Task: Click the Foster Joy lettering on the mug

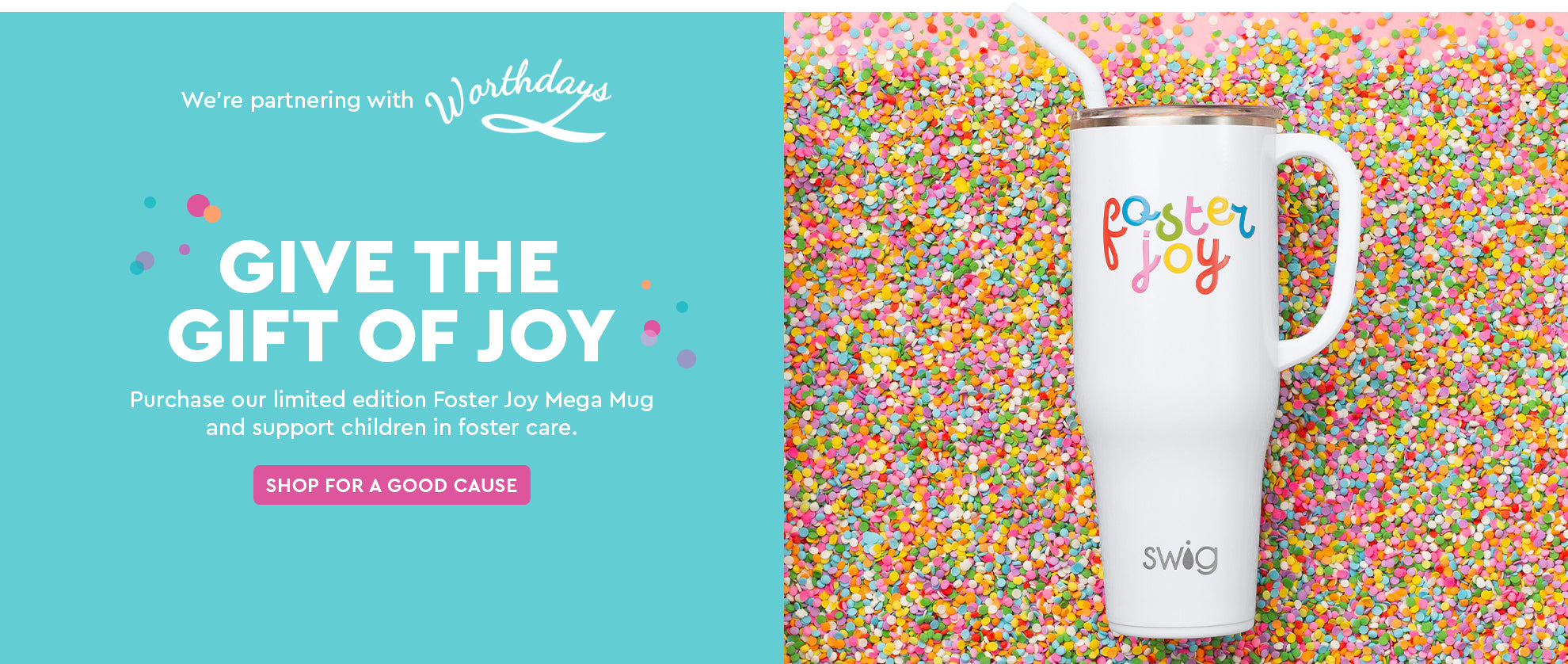Action: click(1178, 242)
